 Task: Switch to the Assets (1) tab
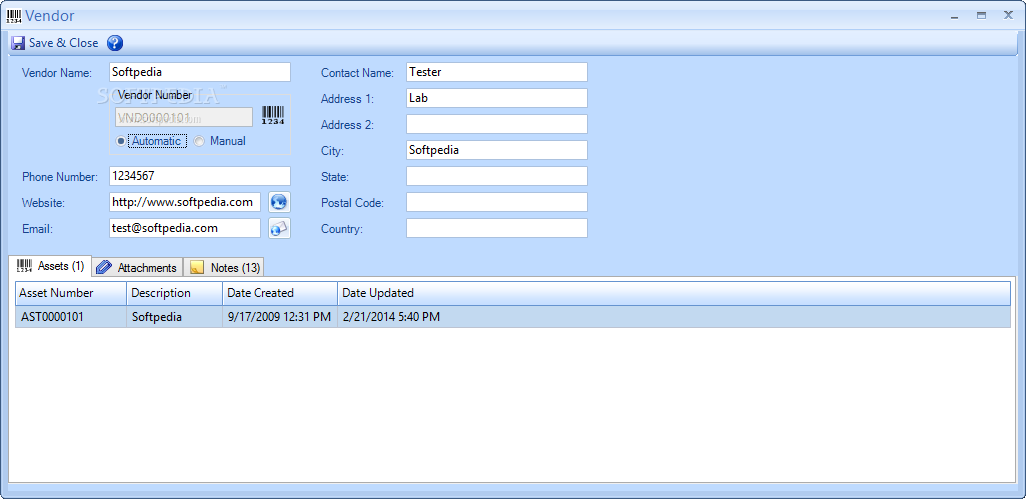[x=50, y=266]
